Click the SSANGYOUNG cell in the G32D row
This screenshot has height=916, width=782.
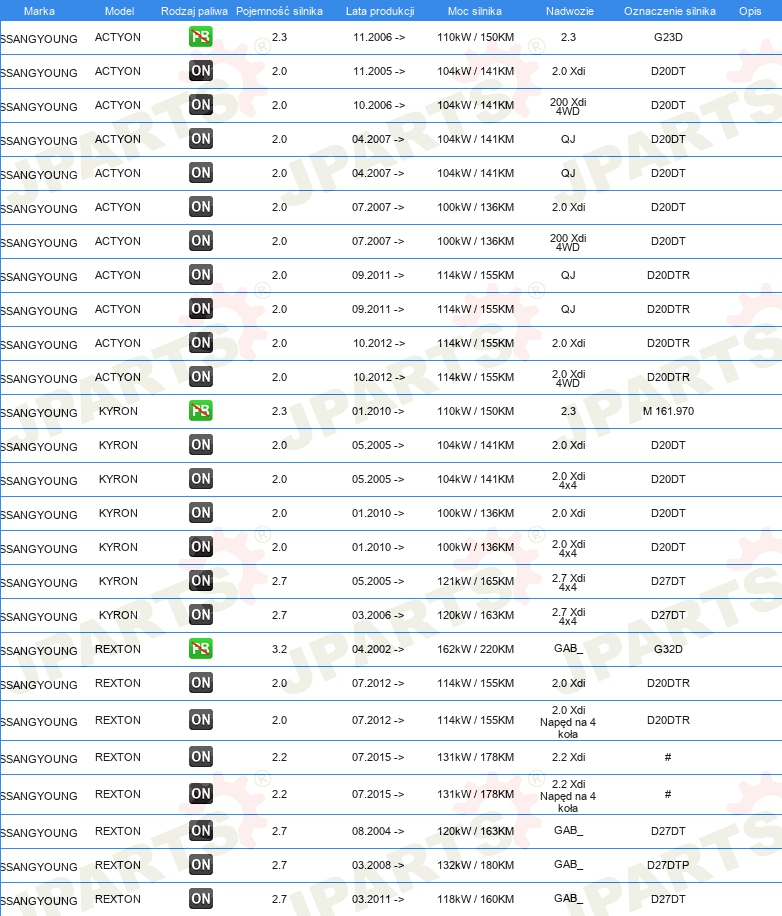[x=39, y=651]
